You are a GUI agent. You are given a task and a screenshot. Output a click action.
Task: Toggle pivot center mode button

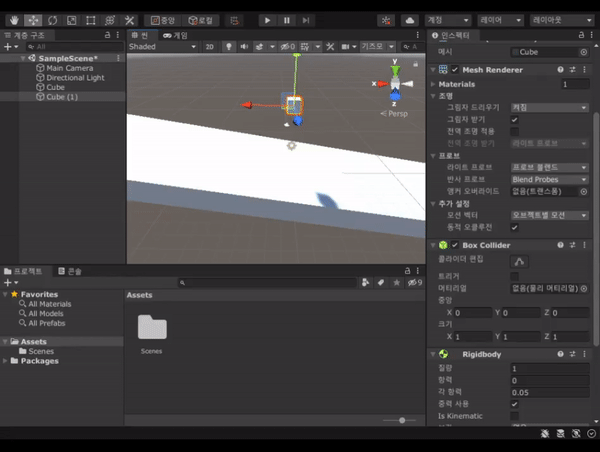point(163,20)
